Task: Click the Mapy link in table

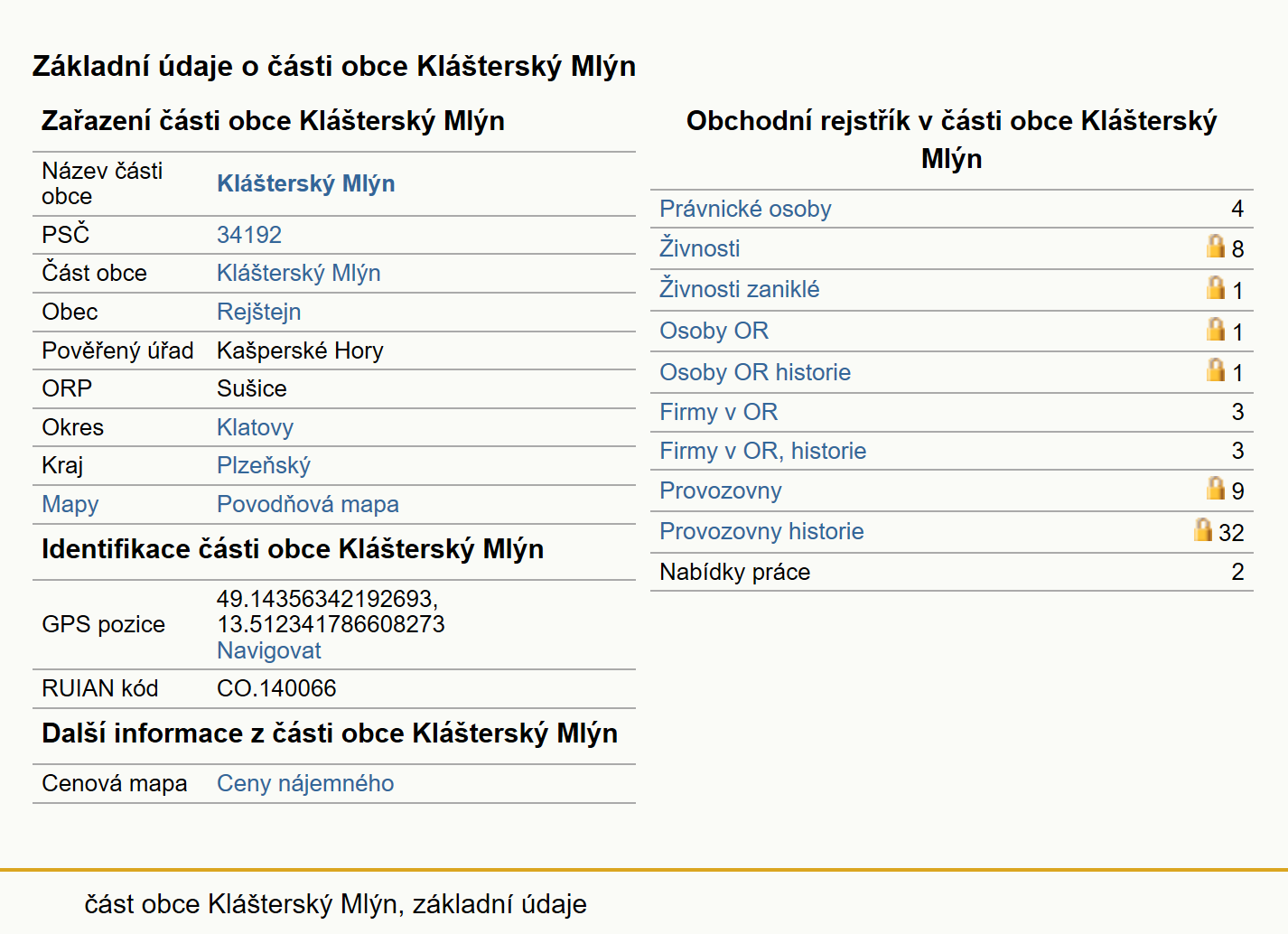Action: click(70, 504)
